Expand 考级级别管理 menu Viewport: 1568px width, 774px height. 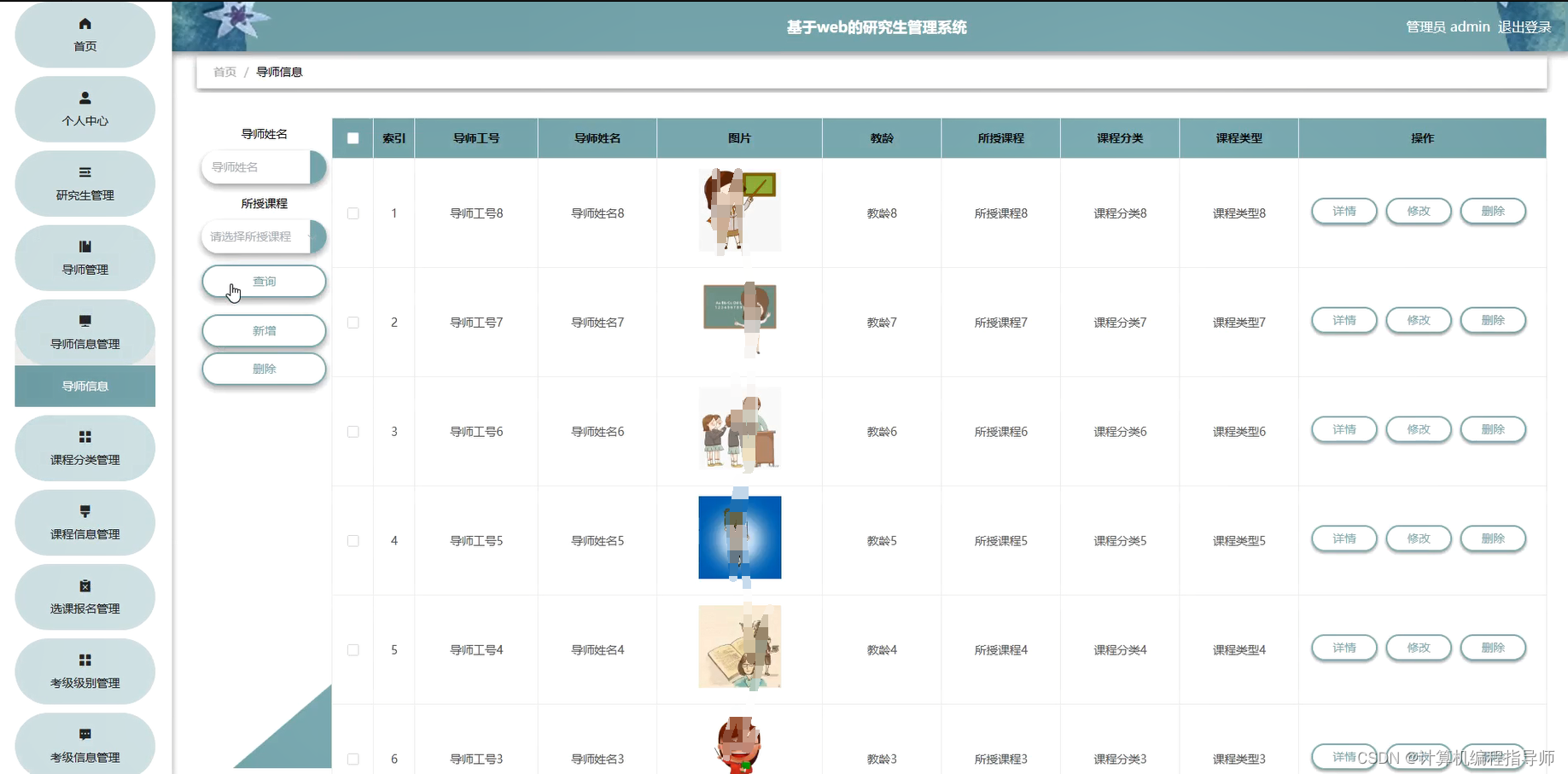coord(85,671)
